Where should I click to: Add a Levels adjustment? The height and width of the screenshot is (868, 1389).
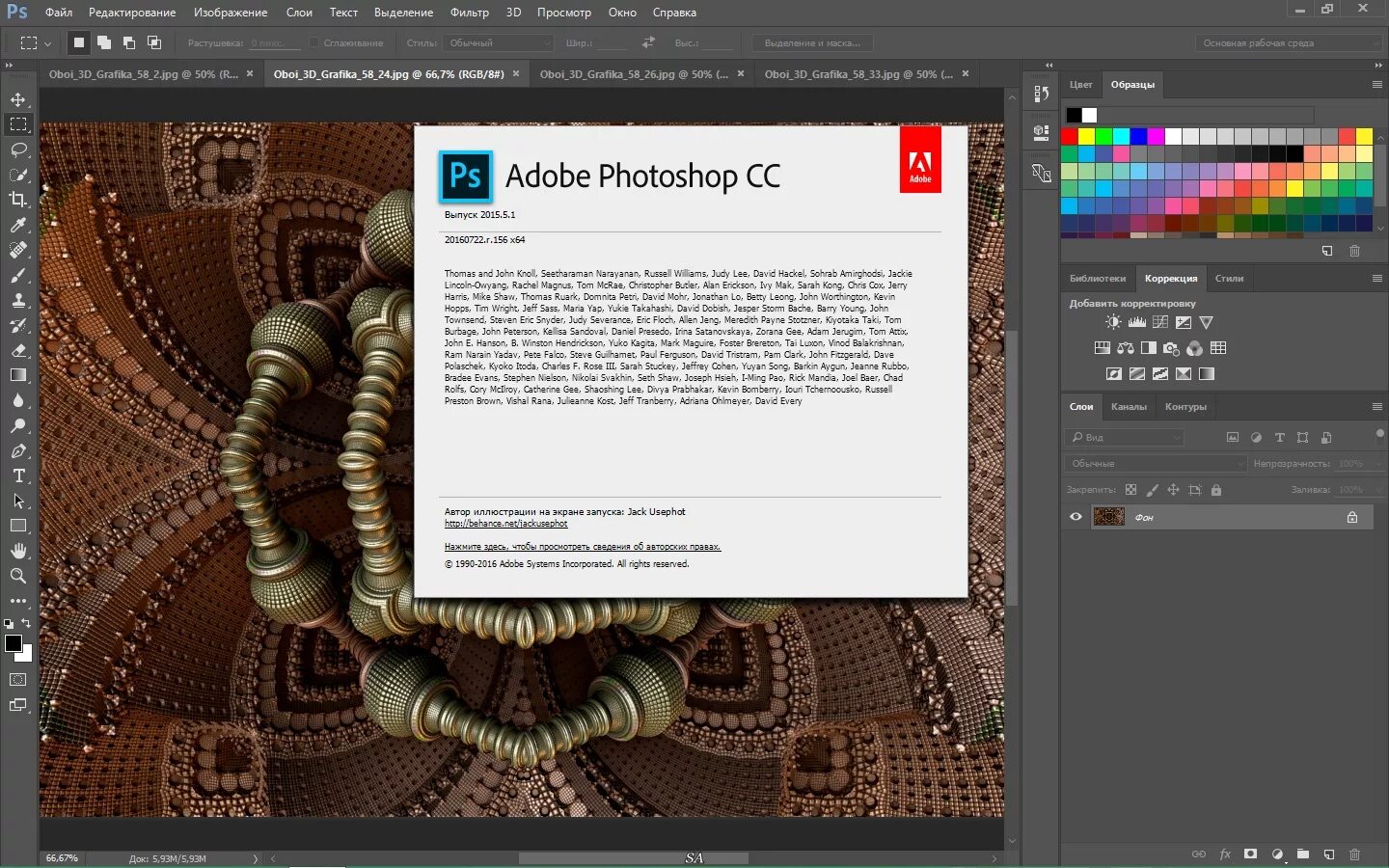coord(1136,322)
